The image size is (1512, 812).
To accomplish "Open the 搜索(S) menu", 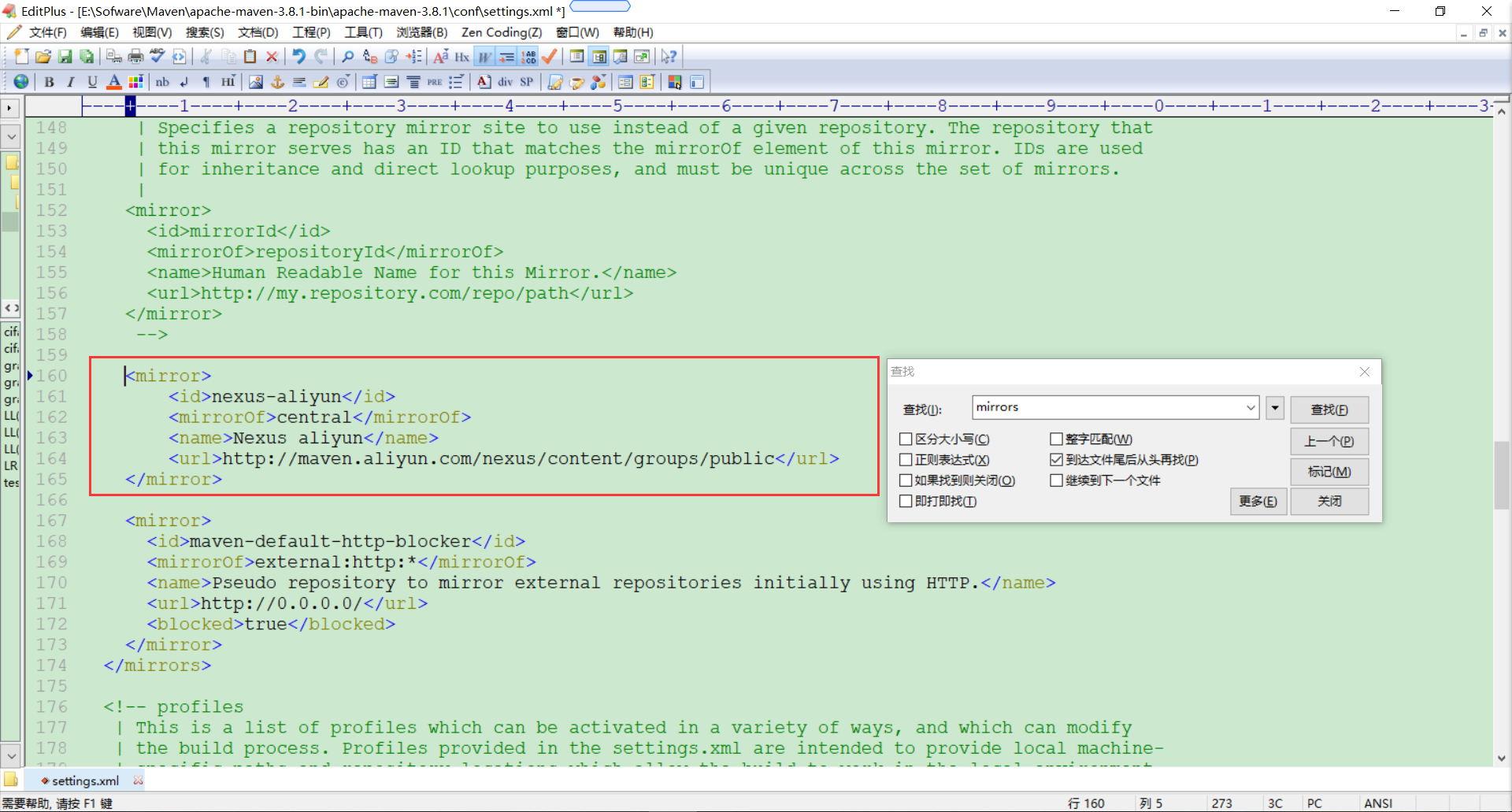I will [x=204, y=32].
